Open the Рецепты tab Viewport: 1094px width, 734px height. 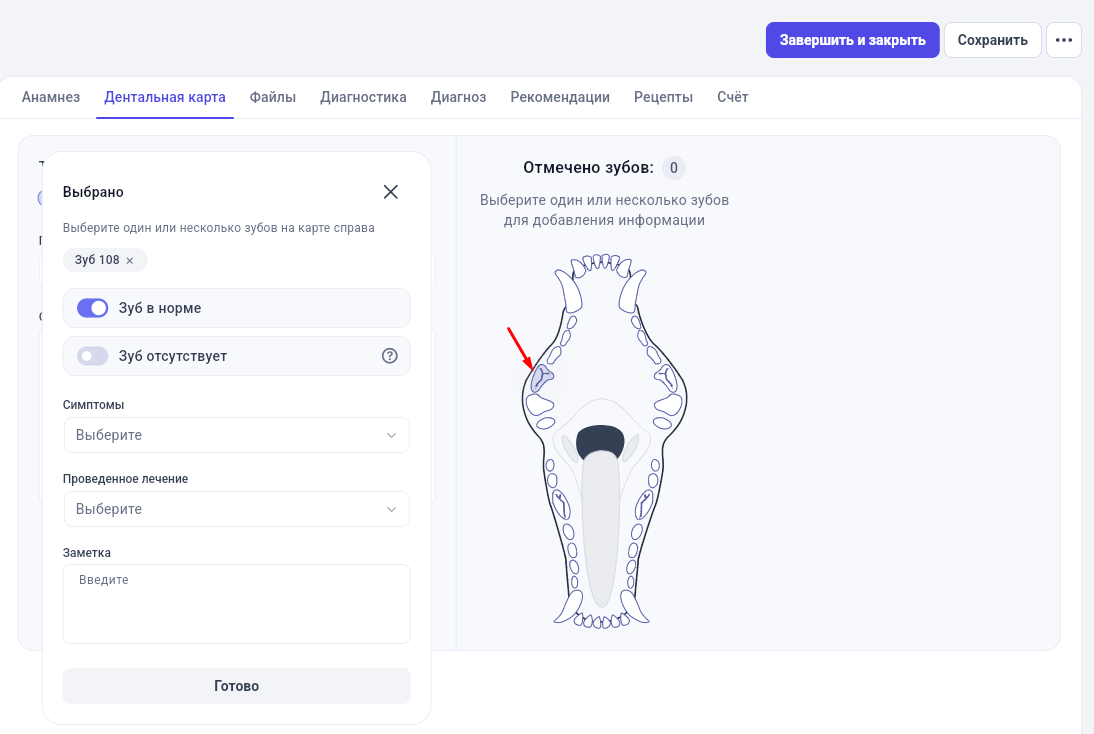(663, 97)
